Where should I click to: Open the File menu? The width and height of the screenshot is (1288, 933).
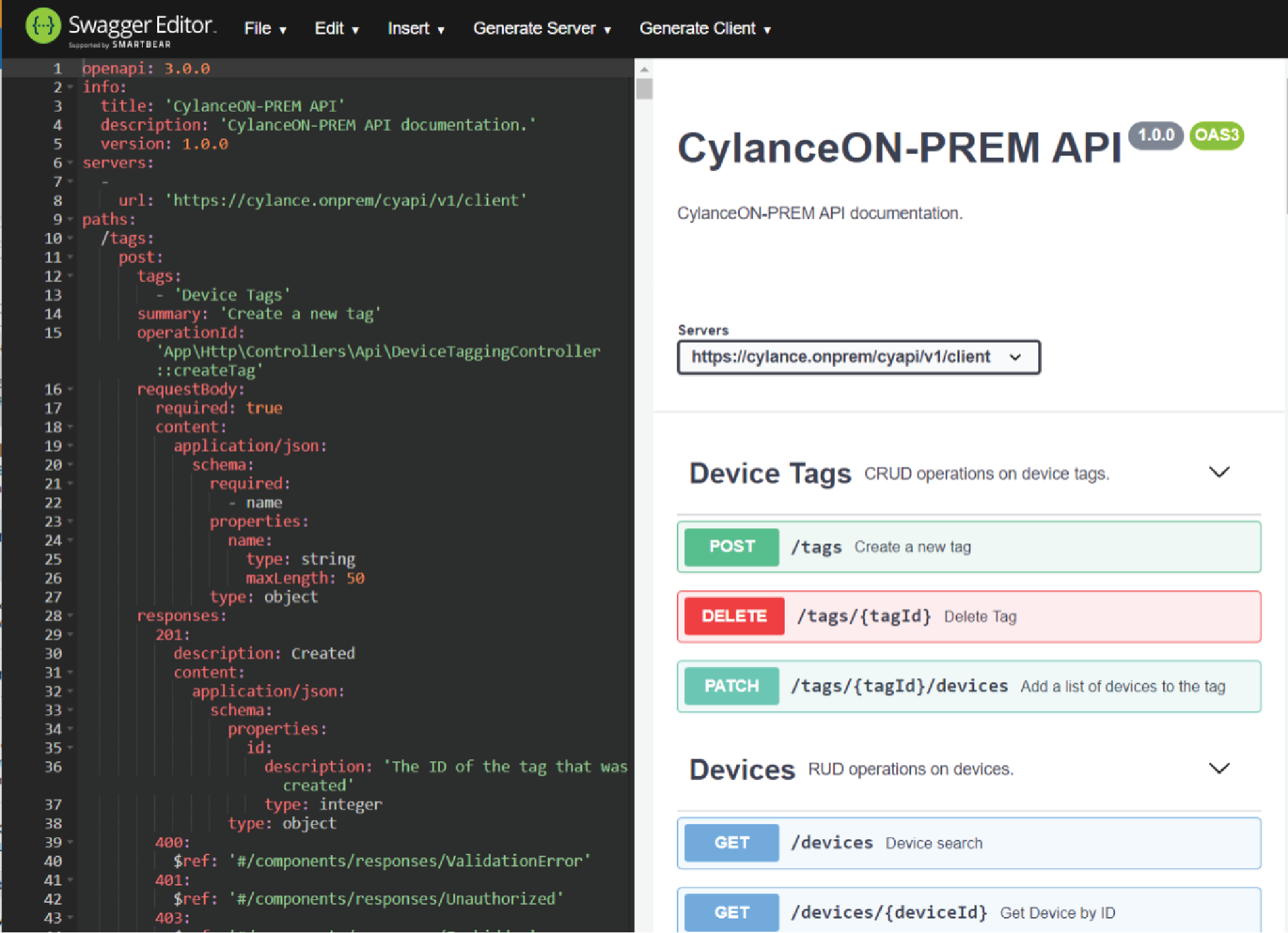[265, 28]
